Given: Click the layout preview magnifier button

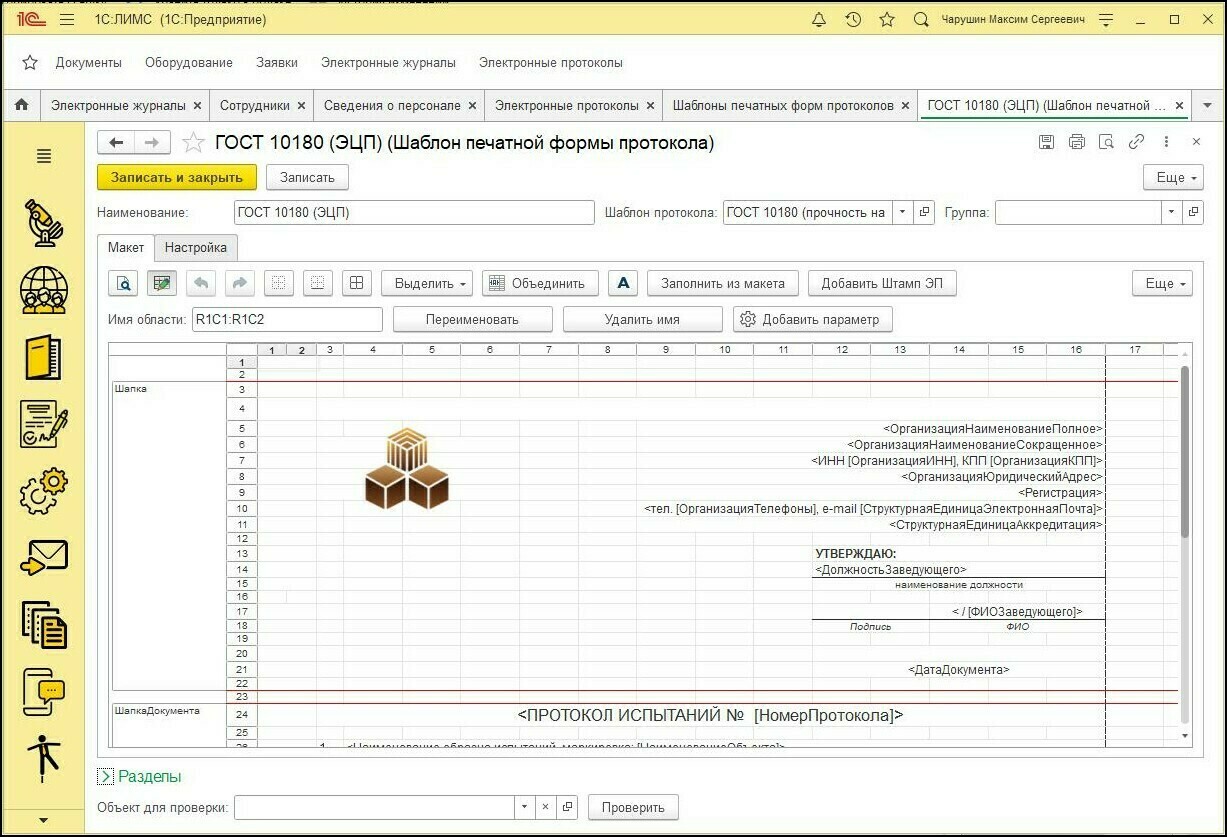Looking at the screenshot, I should 123,283.
